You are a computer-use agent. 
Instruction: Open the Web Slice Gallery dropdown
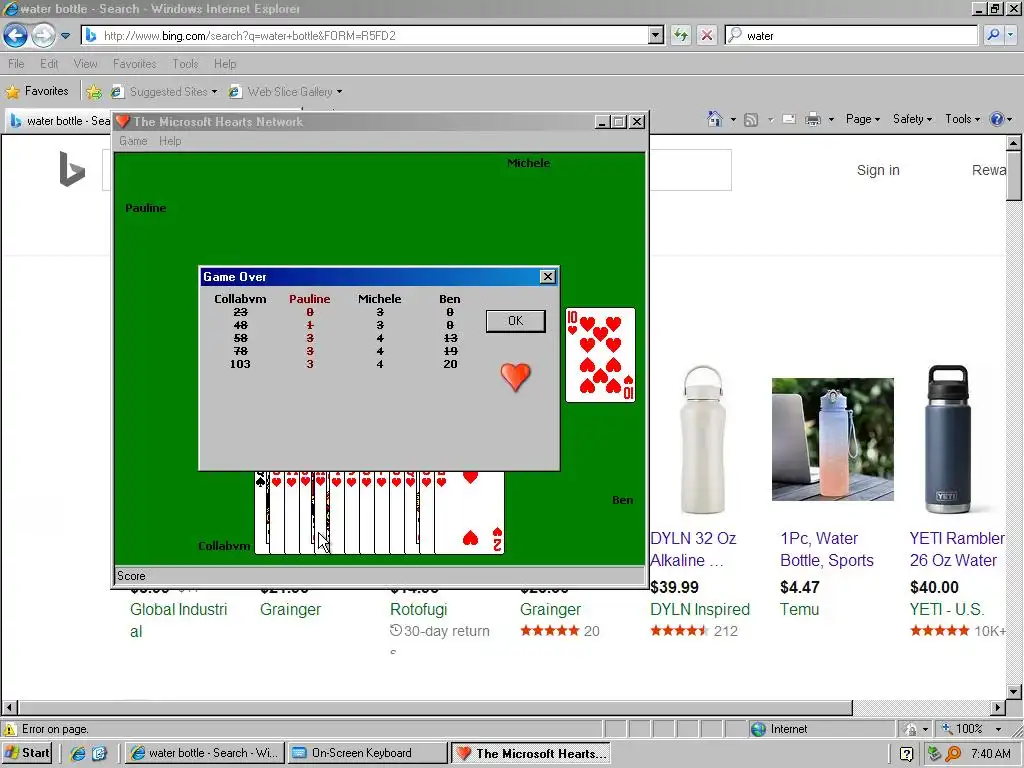click(285, 91)
